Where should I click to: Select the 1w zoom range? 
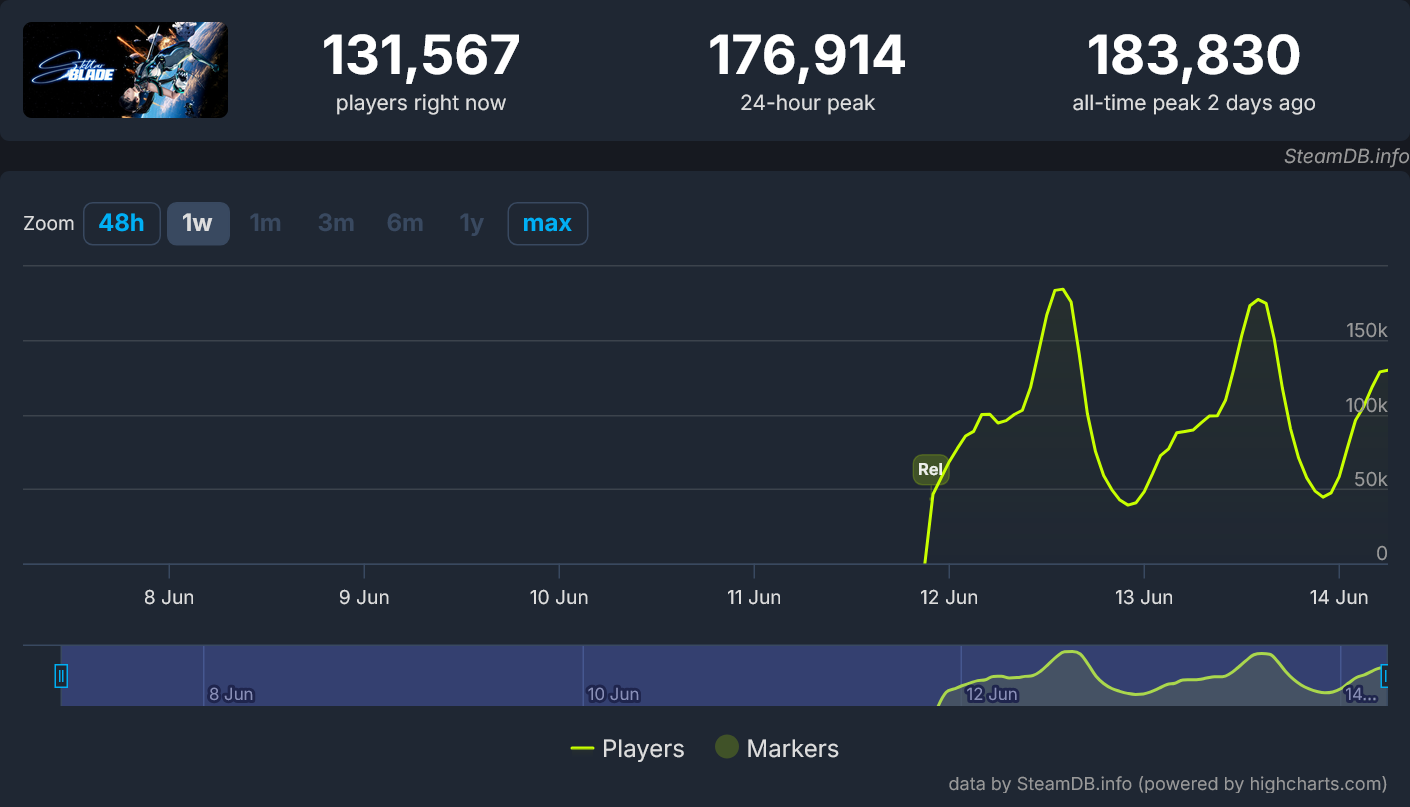(198, 223)
